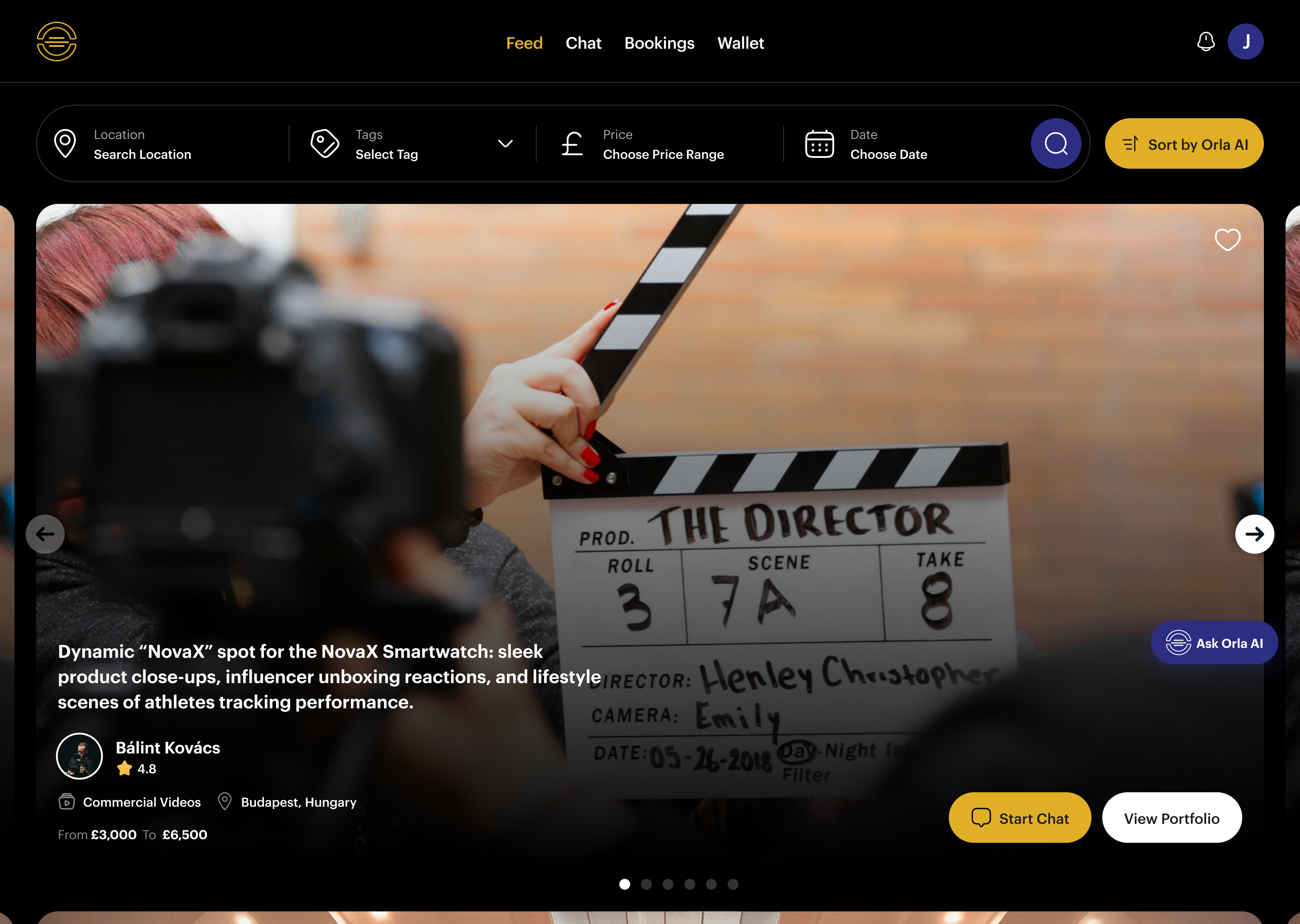Select the second carousel dot
The width and height of the screenshot is (1300, 924).
pyautogui.click(x=646, y=884)
